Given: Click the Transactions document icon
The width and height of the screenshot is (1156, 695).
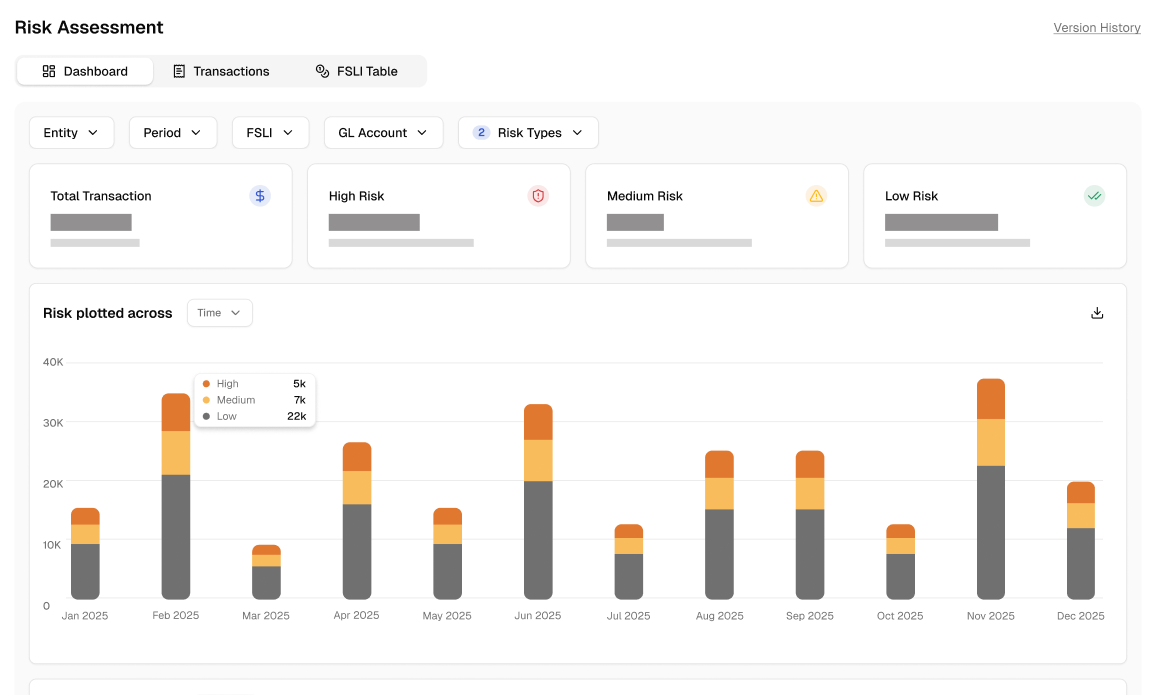Looking at the screenshot, I should click(x=181, y=71).
